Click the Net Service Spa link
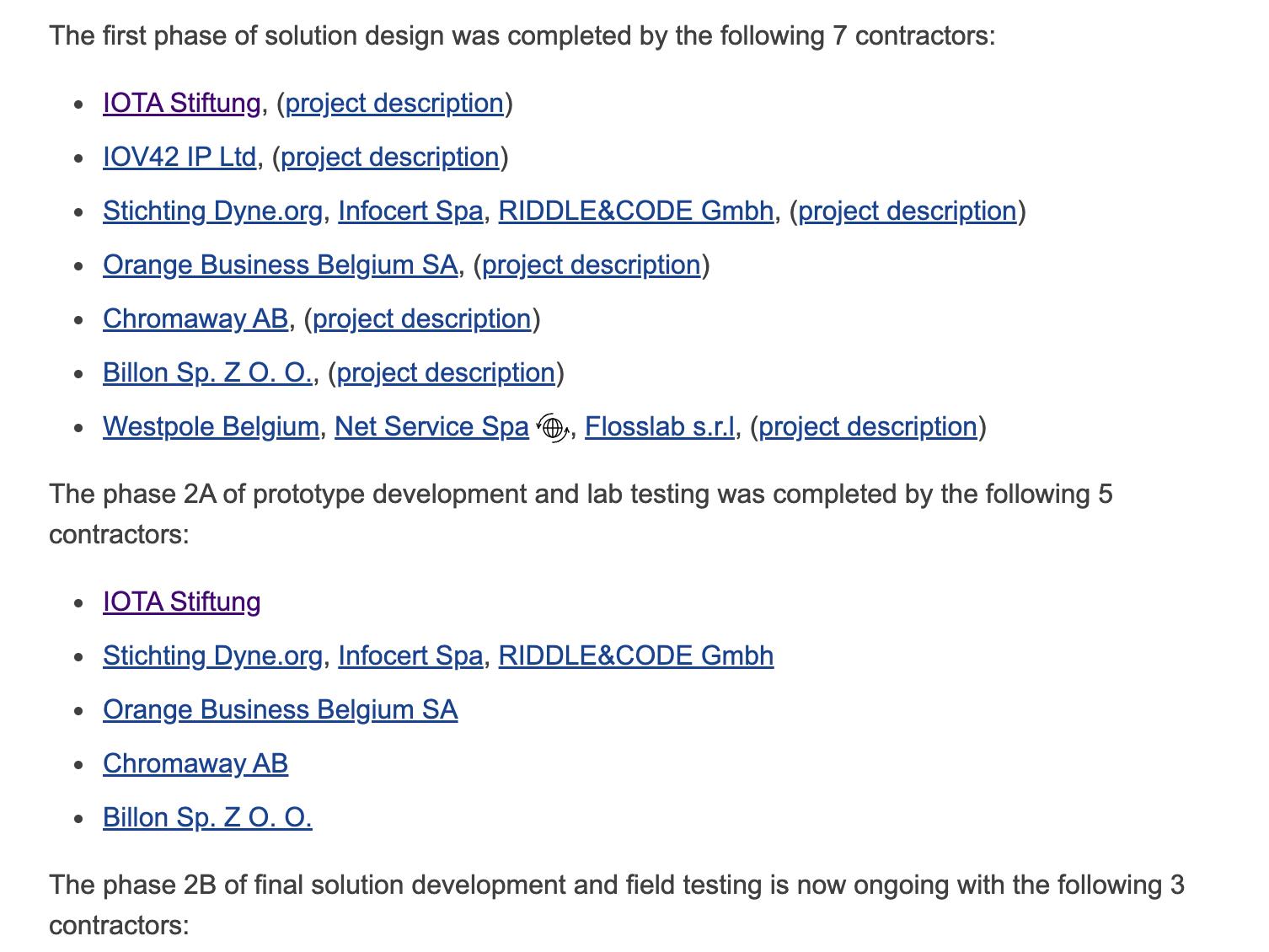 pyautogui.click(x=431, y=427)
